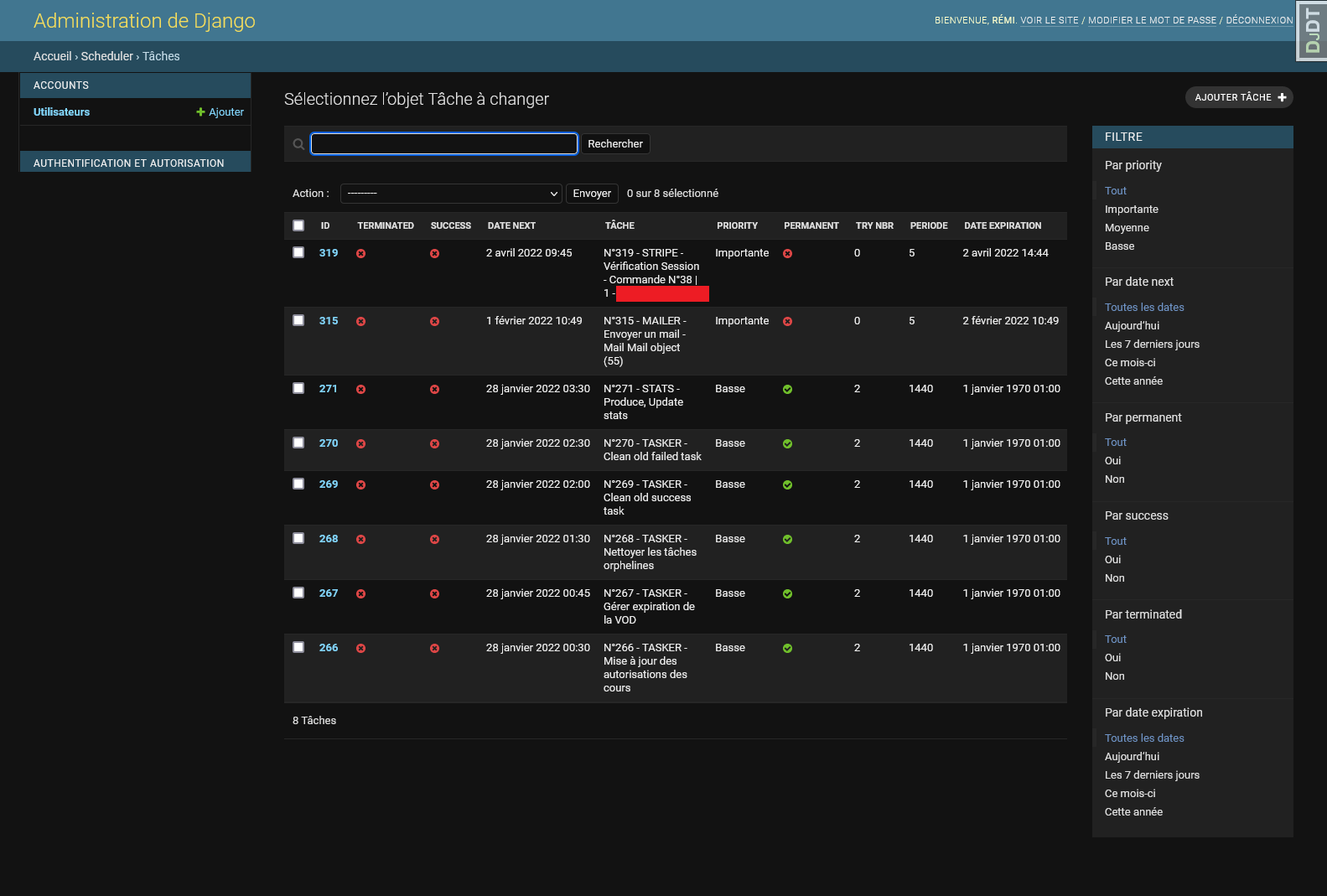Image resolution: width=1327 pixels, height=896 pixels.
Task: Click red permanent icon for task 319
Action: click(787, 254)
